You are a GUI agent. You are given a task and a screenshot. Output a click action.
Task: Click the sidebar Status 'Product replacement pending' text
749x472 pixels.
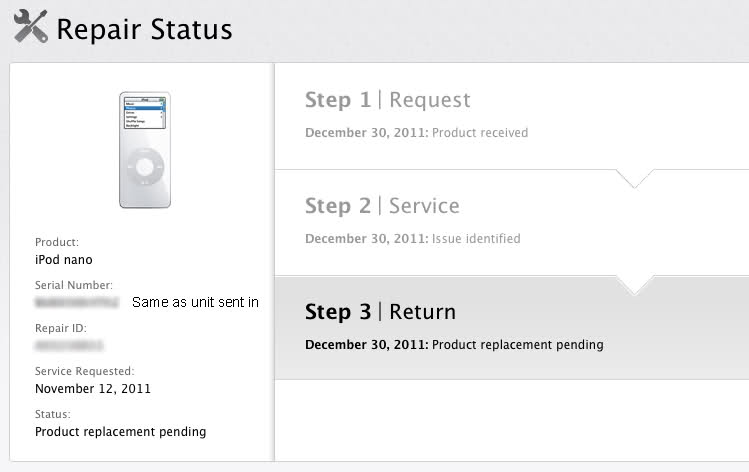pos(120,432)
